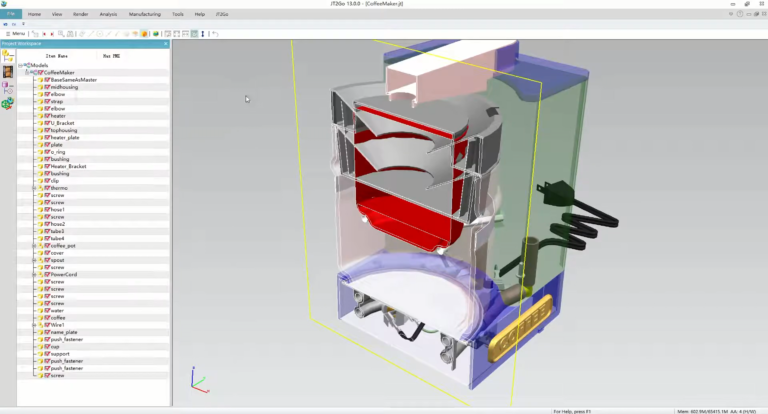
Task: Click the blue vertical double-arrow toolbar icon
Action: [203, 34]
